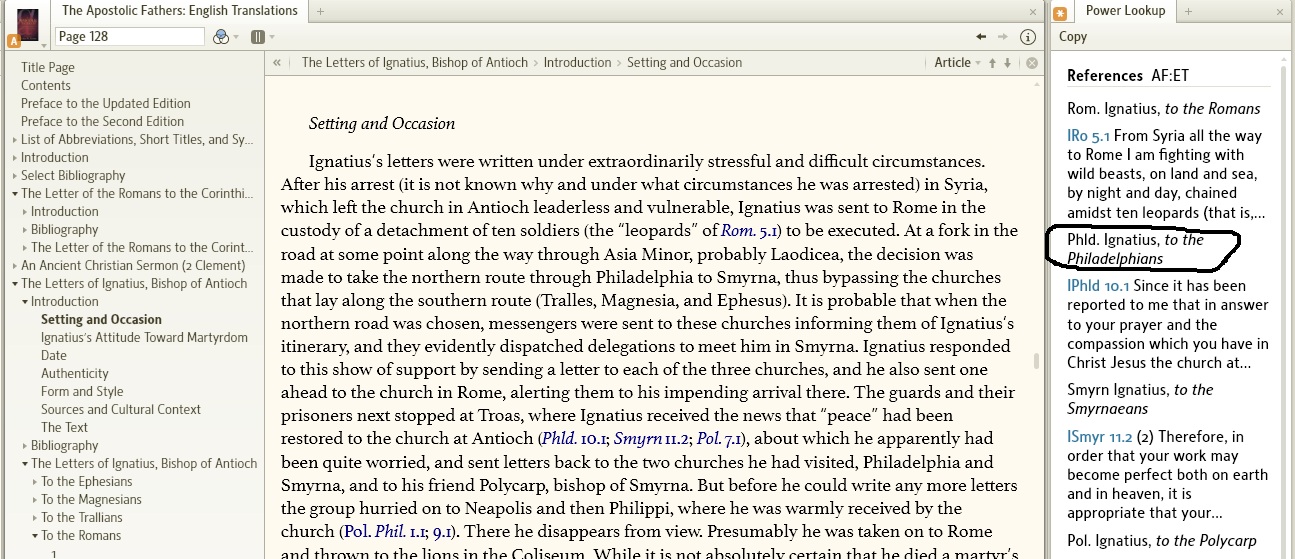Select Sources and Cultural Context section
Image resolution: width=1295 pixels, height=559 pixels.
click(121, 410)
